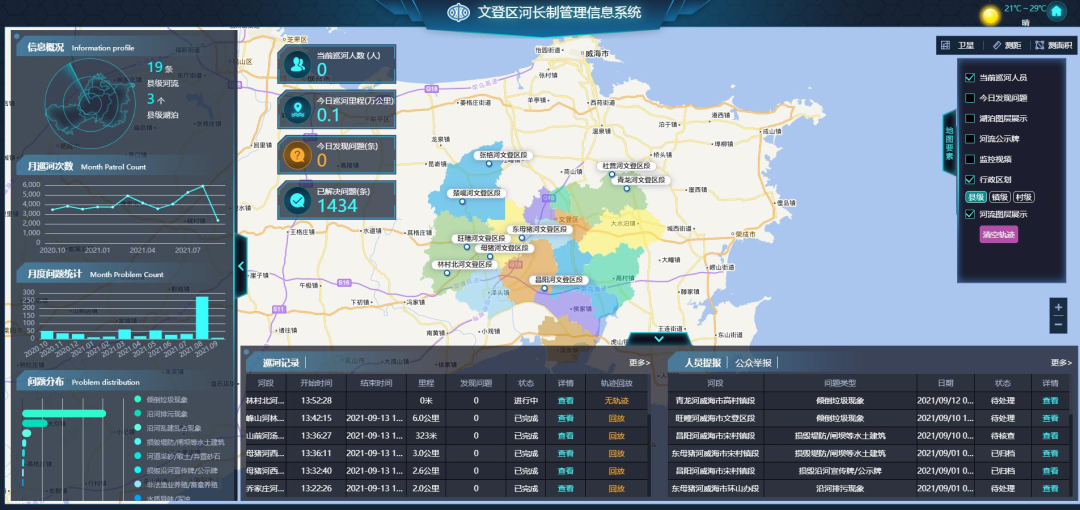Click the 已解决问题 checkmark icon
1080x510 pixels.
(x=297, y=200)
